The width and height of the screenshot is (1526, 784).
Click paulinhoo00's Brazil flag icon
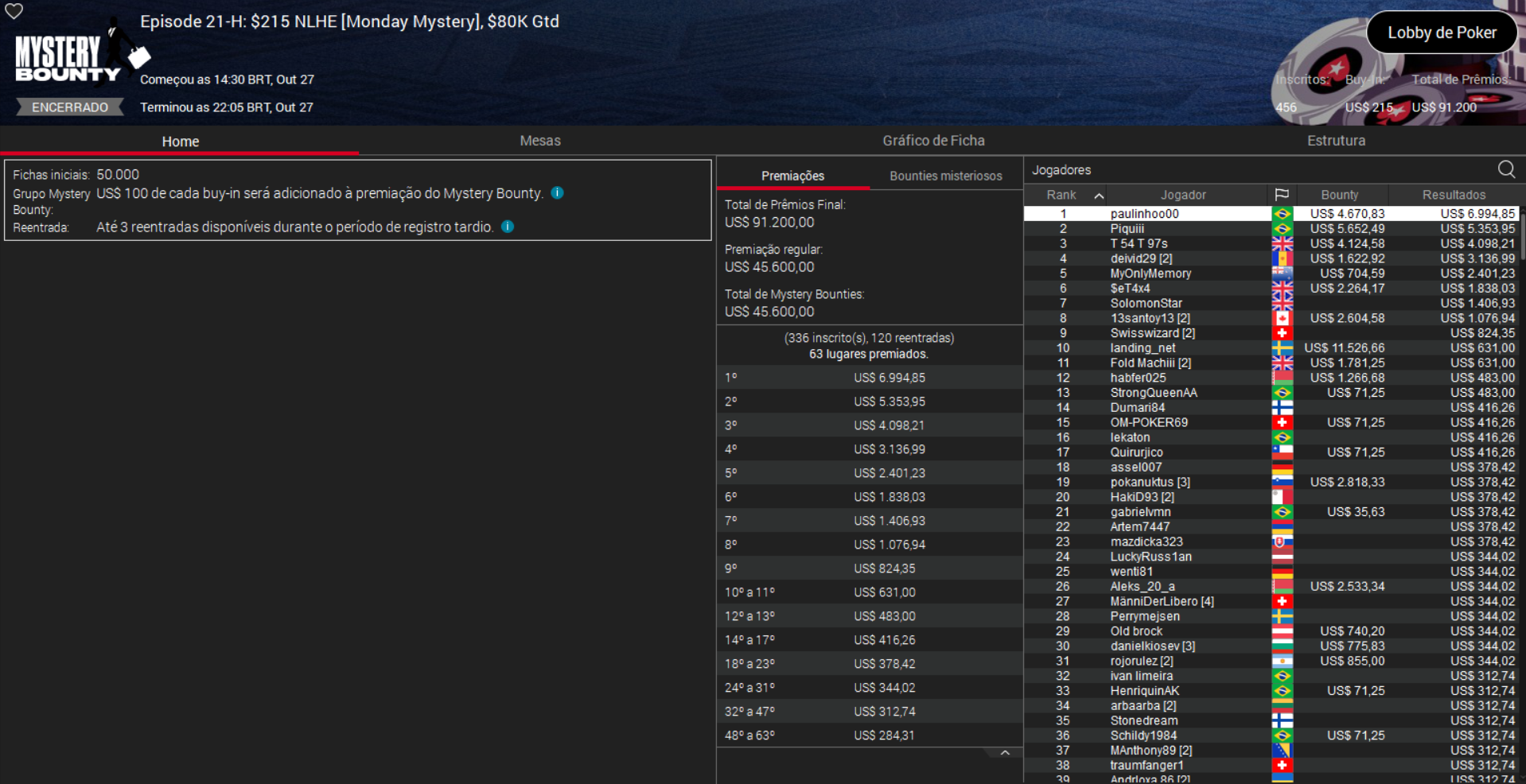point(1282,213)
